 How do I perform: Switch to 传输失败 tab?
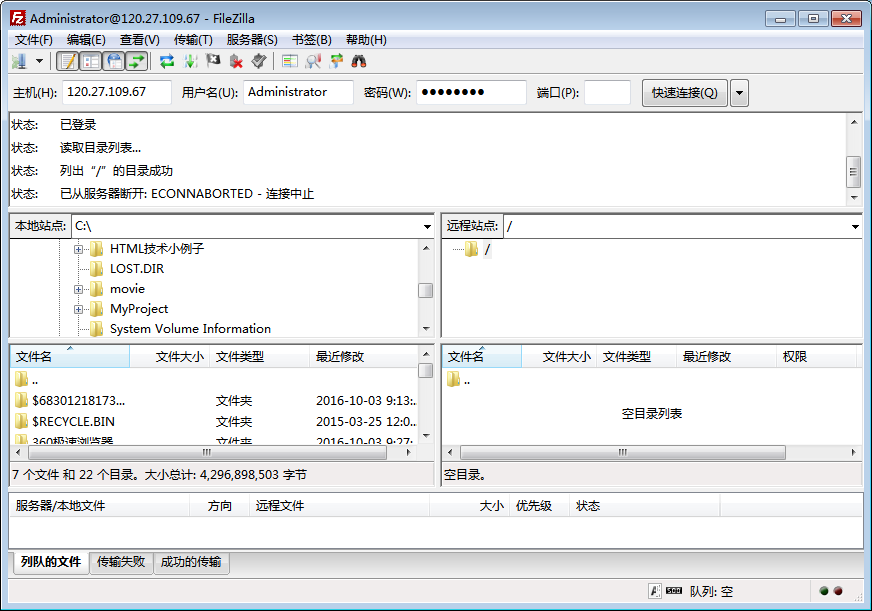(x=121, y=562)
